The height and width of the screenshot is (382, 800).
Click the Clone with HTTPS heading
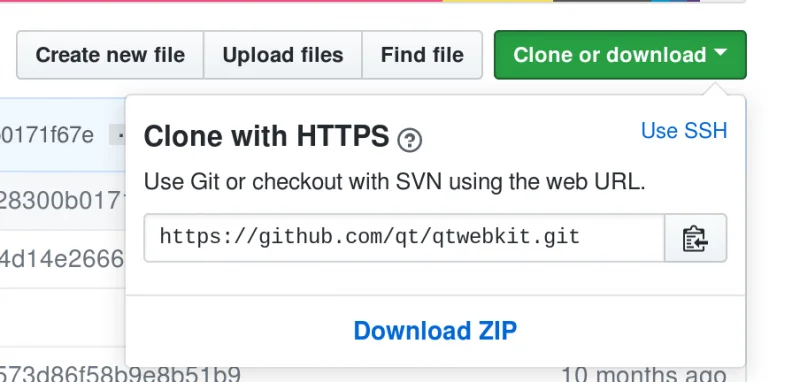coord(266,136)
